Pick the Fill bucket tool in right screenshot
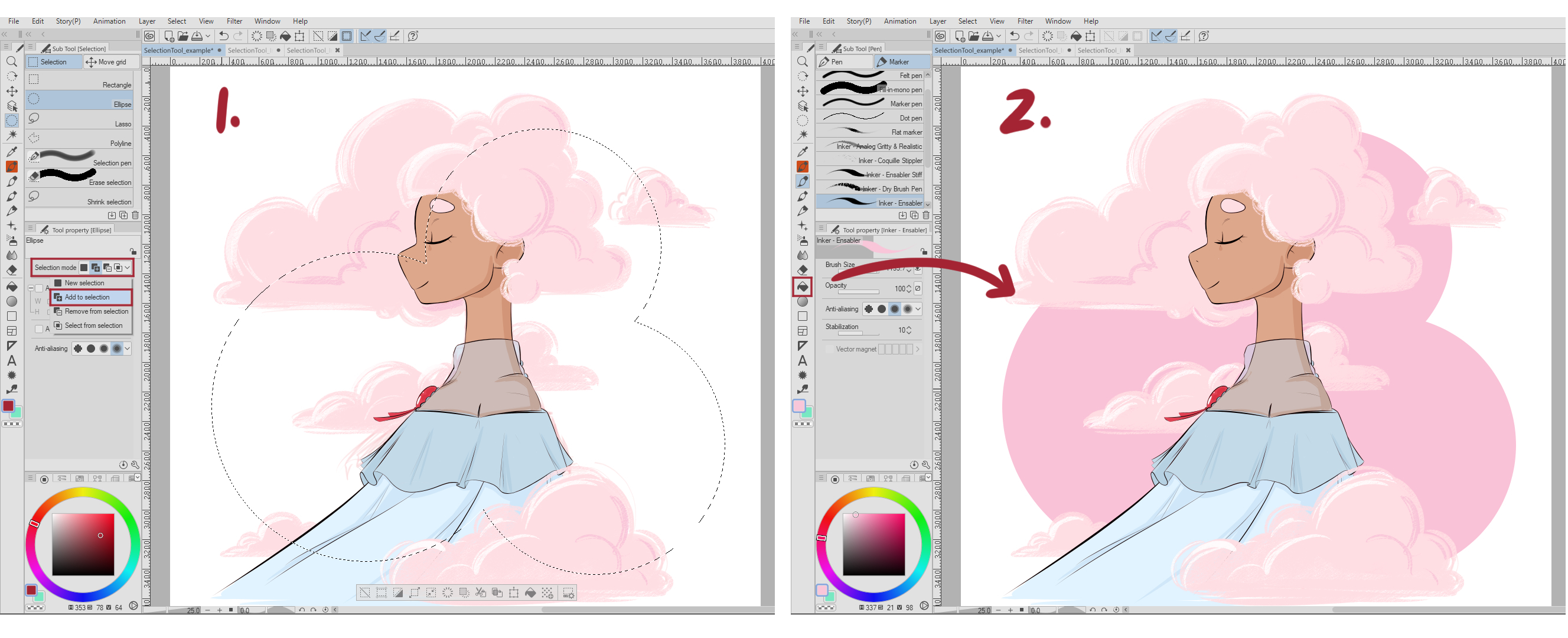Screen dimensions: 1568x638 [x=802, y=286]
